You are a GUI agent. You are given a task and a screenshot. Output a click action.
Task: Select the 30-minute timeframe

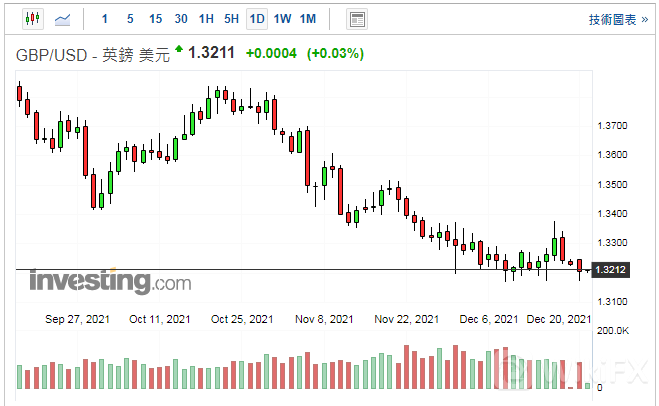(x=181, y=19)
